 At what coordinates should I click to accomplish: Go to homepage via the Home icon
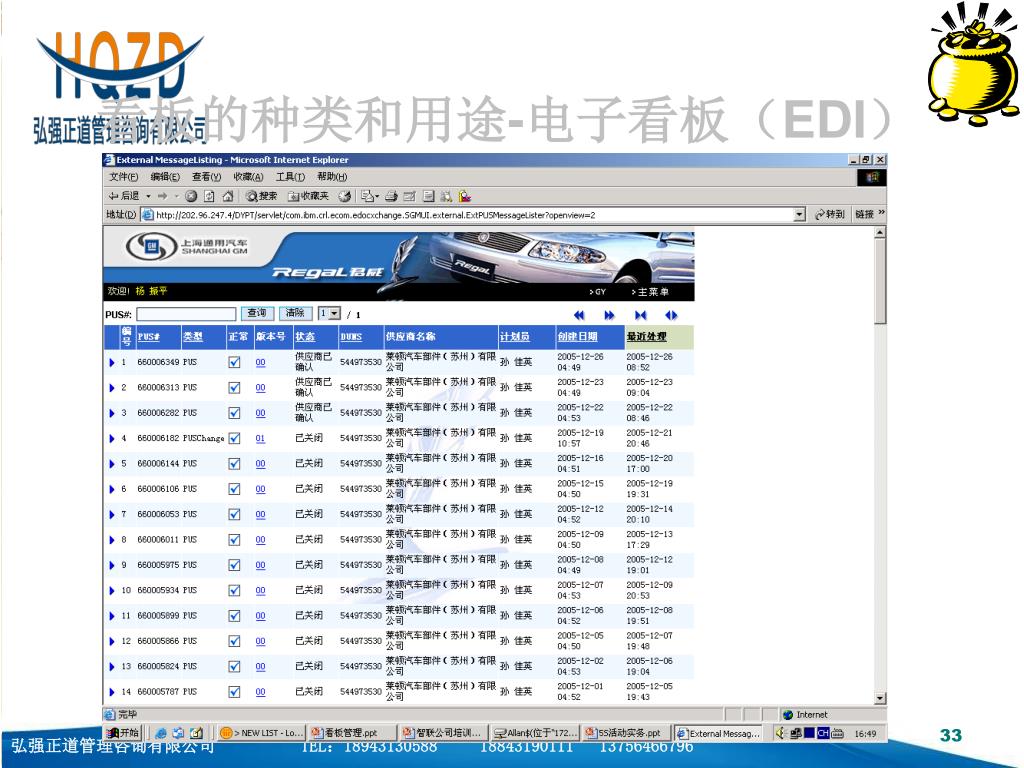(228, 196)
